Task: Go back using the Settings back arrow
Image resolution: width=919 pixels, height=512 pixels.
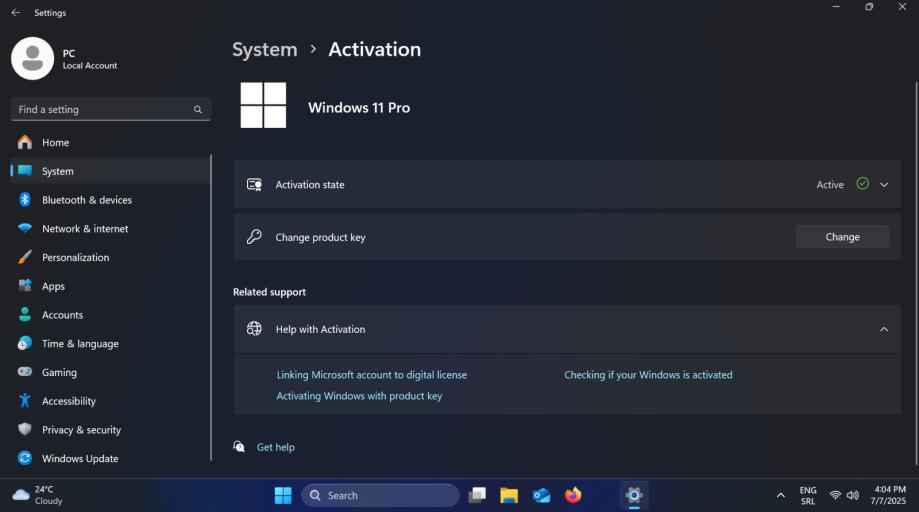Action: 16,12
